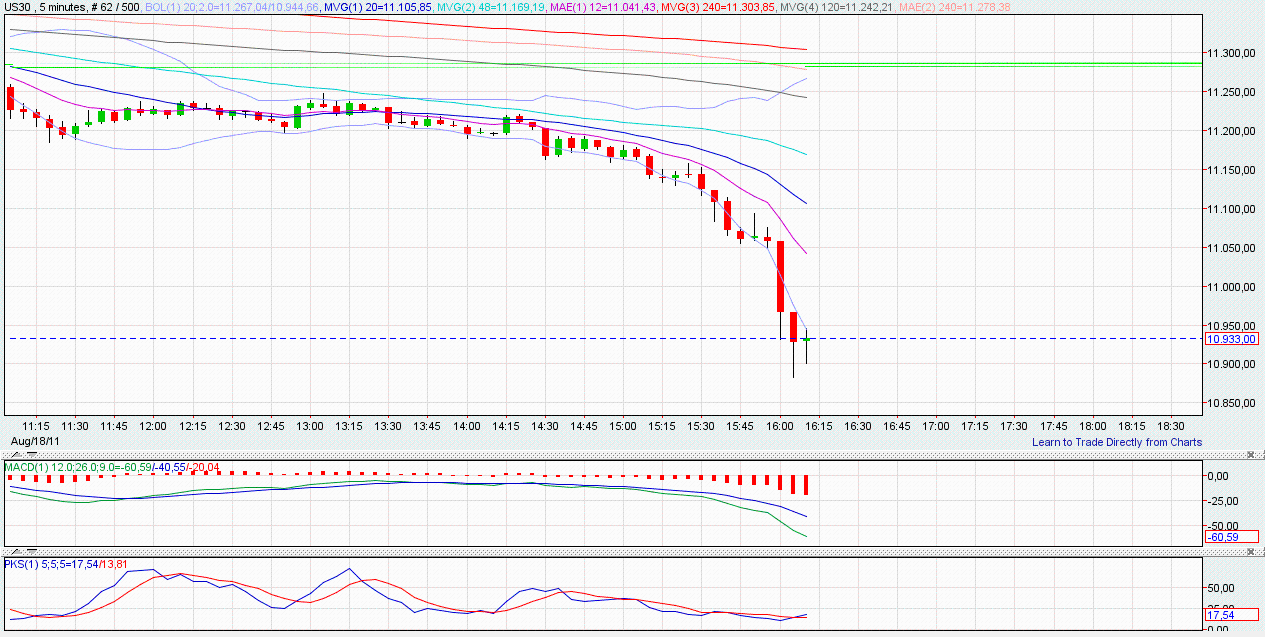Viewport: 1265px width, 637px height.
Task: Click the 13:00 time axis label
Action: tap(310, 426)
